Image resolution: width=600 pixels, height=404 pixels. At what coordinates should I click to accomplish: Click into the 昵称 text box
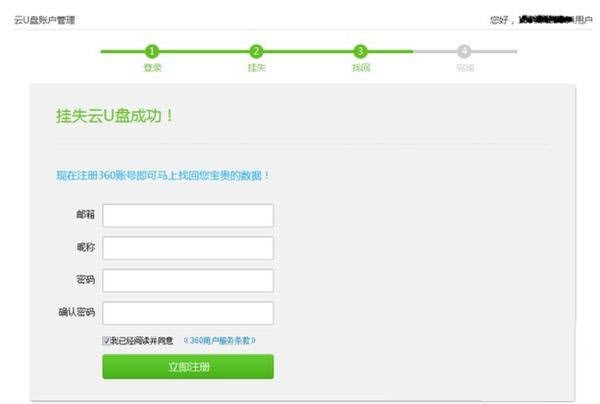tap(187, 248)
